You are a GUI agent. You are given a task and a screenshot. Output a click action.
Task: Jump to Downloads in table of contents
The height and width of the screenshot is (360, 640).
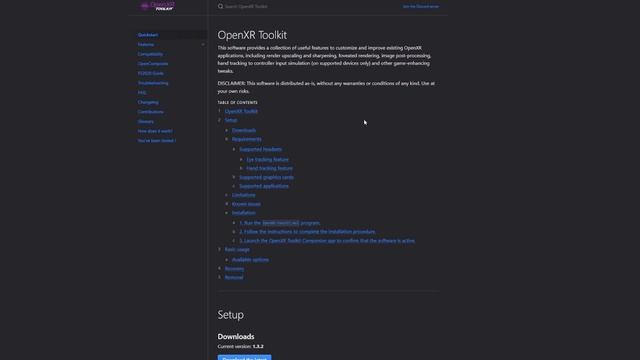click(x=244, y=130)
